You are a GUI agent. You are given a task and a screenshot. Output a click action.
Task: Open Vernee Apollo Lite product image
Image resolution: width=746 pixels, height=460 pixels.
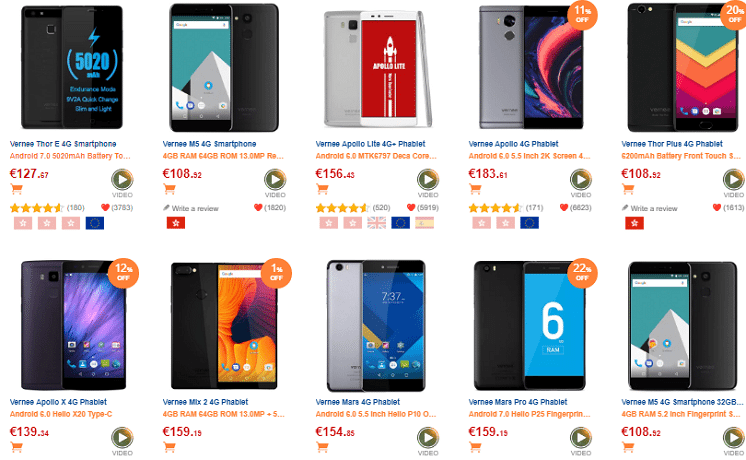click(x=377, y=68)
